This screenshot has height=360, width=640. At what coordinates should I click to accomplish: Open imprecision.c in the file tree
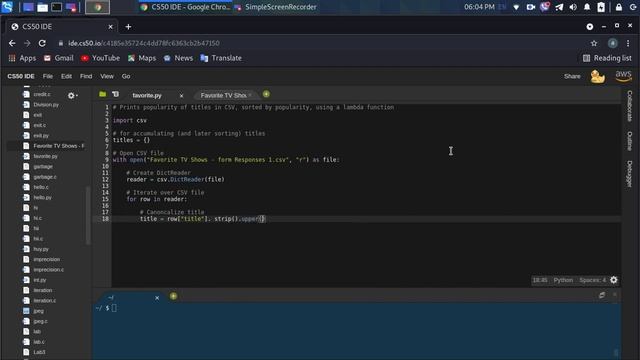tap(49, 270)
